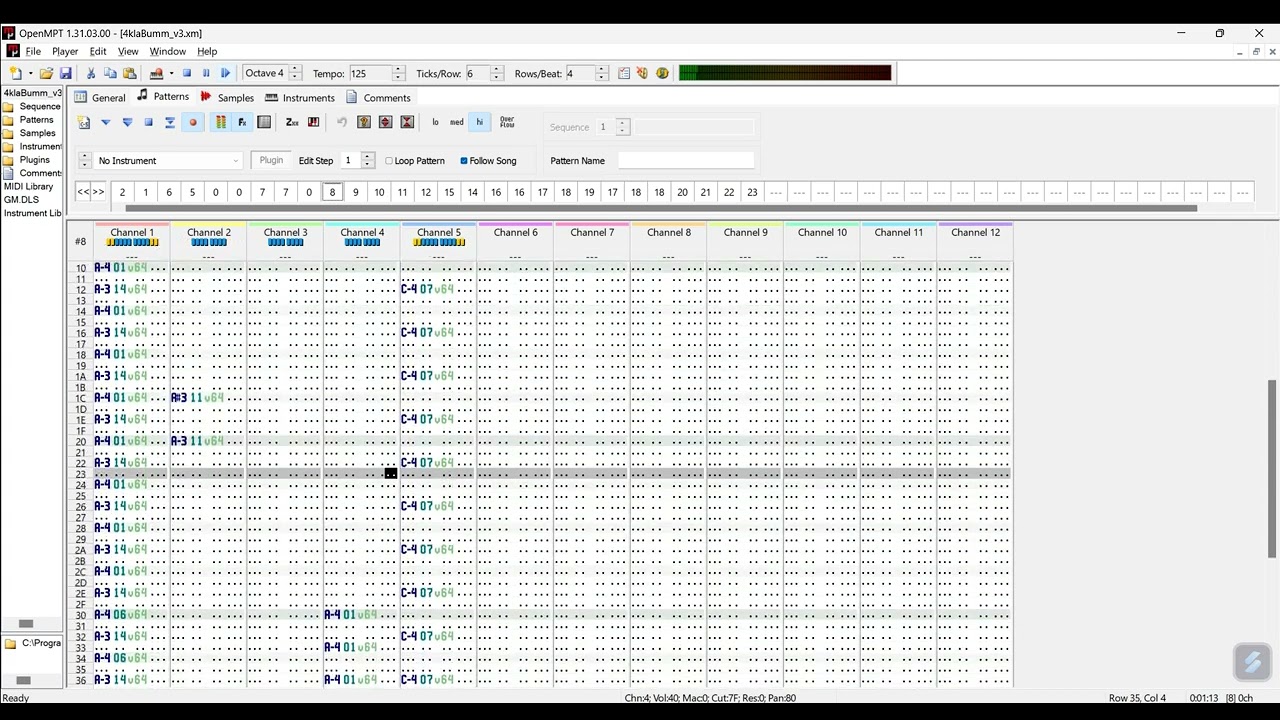1280x720 pixels.
Task: Click the << order list button
Action: [83, 192]
